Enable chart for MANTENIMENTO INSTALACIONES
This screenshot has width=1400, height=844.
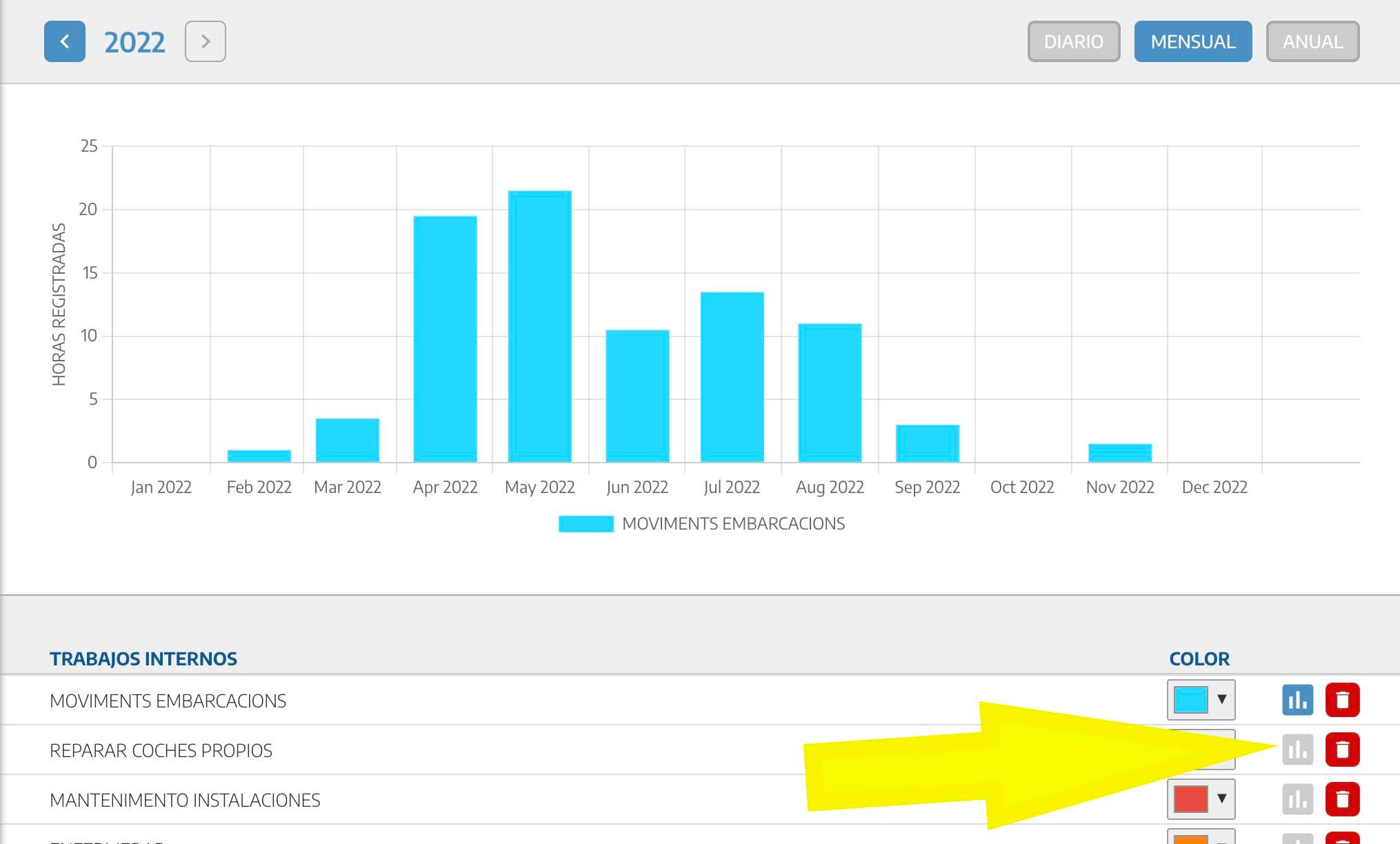[x=1297, y=799]
